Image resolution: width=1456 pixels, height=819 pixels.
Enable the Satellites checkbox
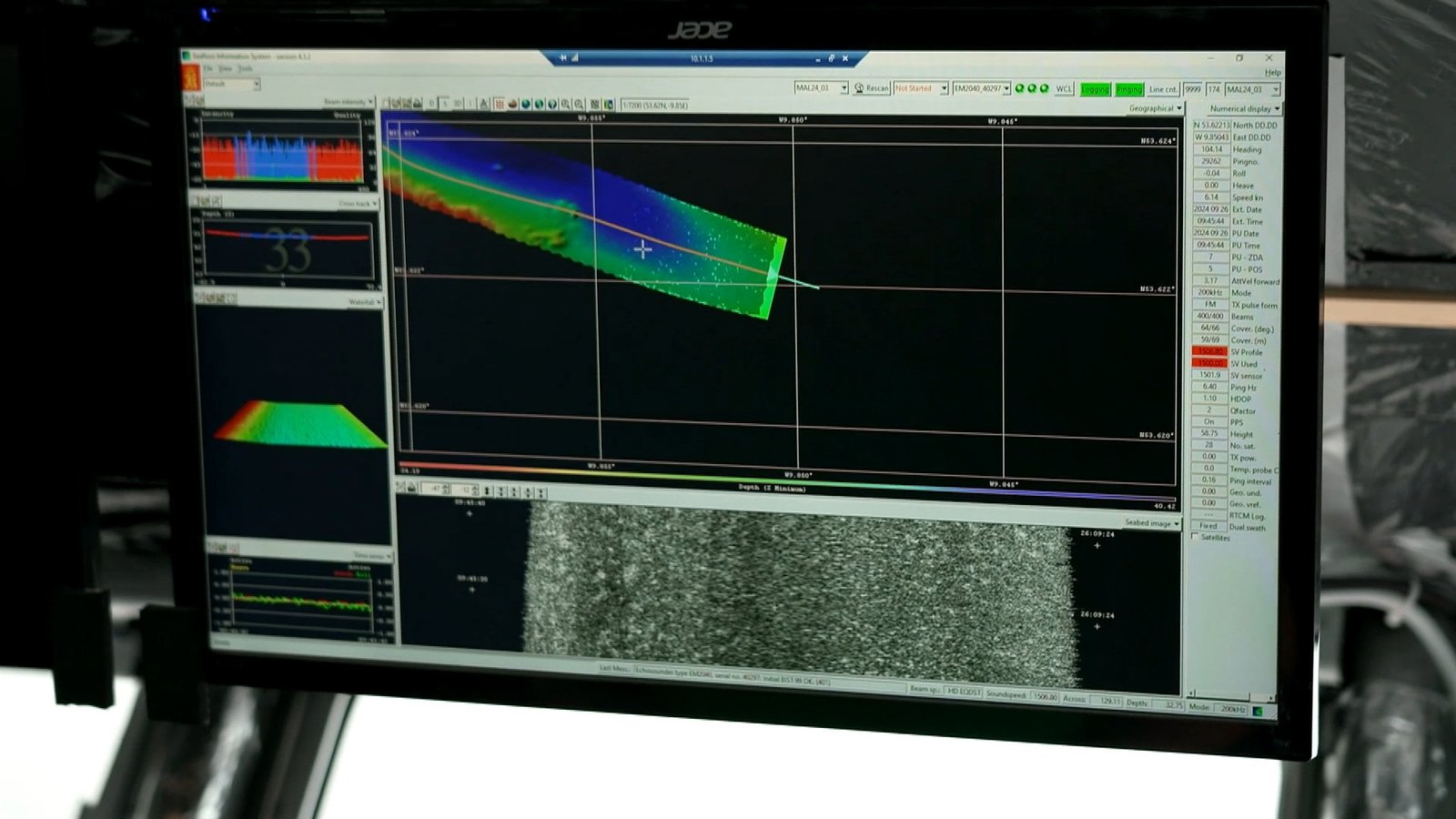pyautogui.click(x=1195, y=538)
